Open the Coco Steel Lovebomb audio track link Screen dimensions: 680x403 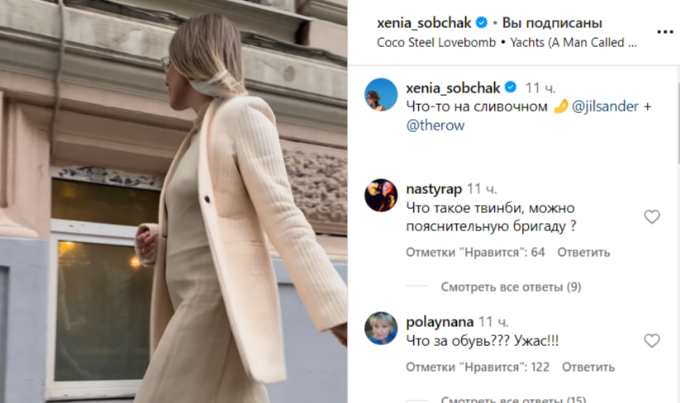[x=436, y=43]
